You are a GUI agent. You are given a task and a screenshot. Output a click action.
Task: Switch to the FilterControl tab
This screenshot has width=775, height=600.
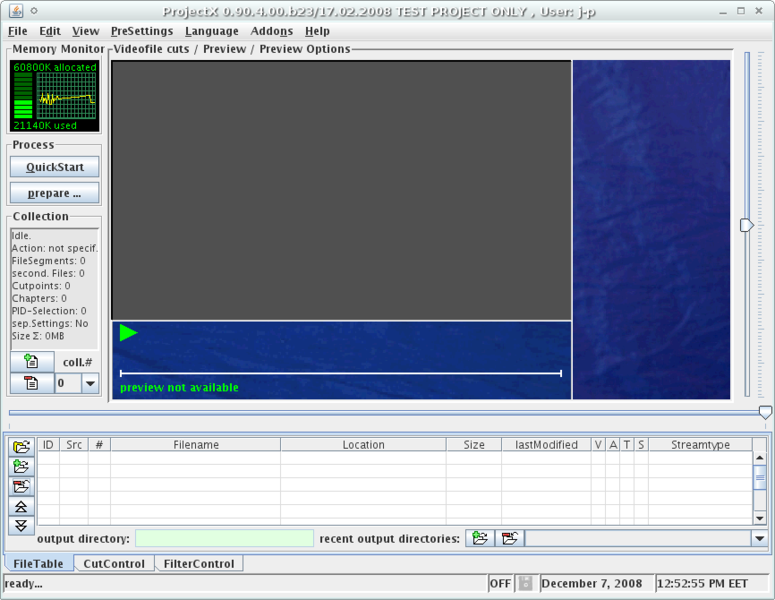tap(199, 564)
